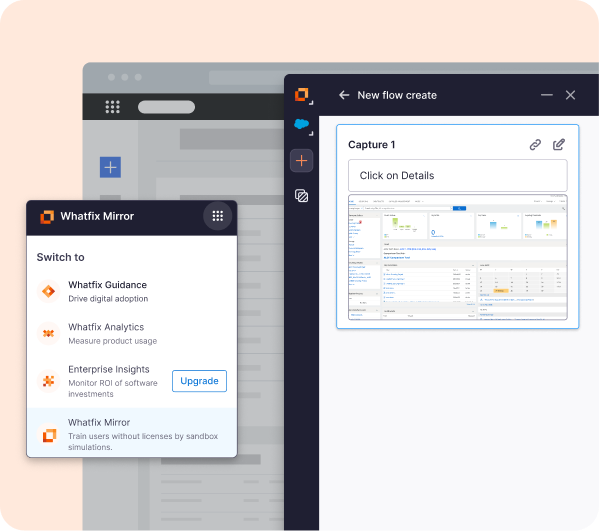This screenshot has height=531, width=599.
Task: Click the blue plus button in background app
Action: point(110,167)
